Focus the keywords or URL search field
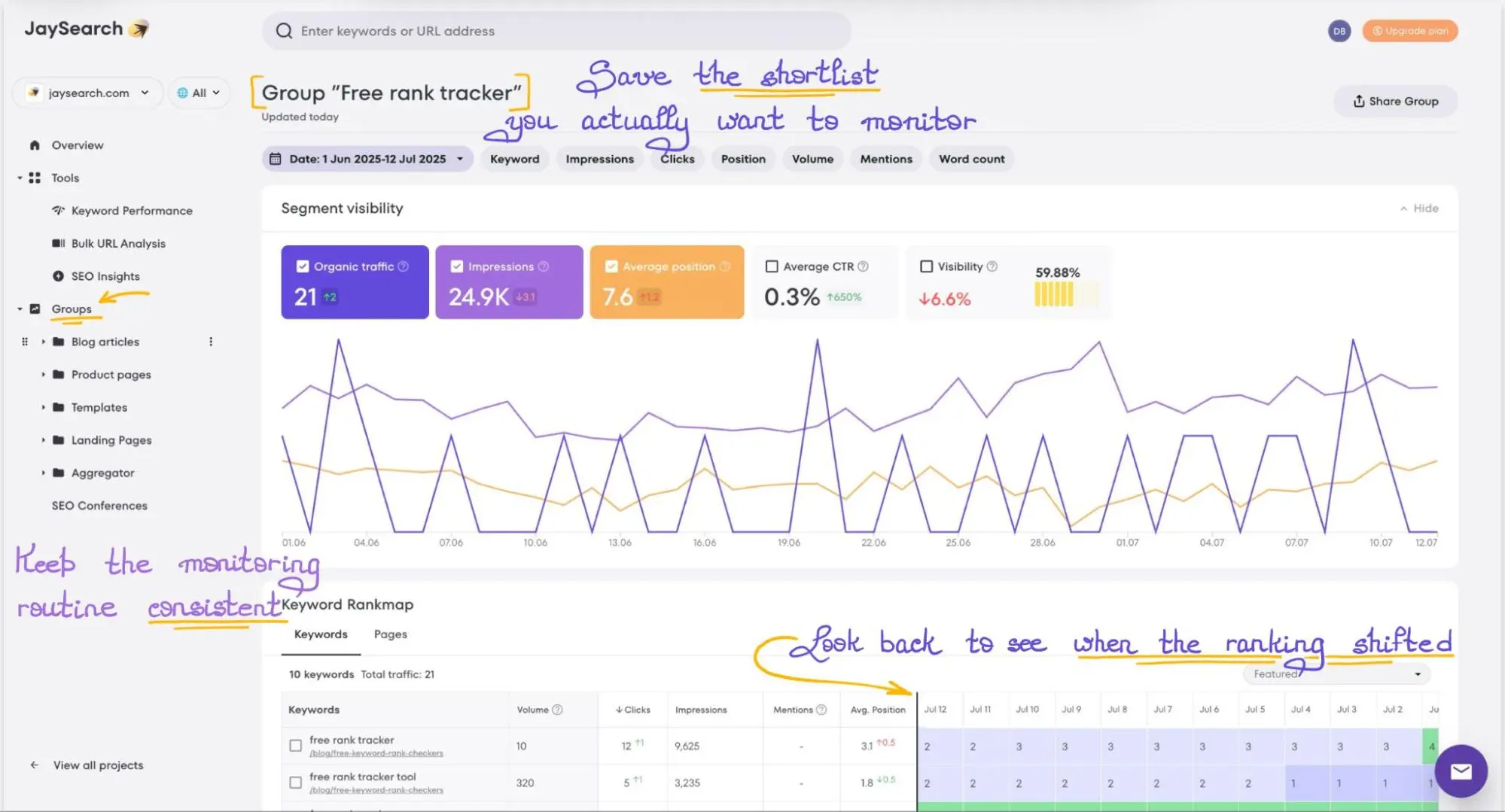Image resolution: width=1505 pixels, height=812 pixels. coord(557,31)
